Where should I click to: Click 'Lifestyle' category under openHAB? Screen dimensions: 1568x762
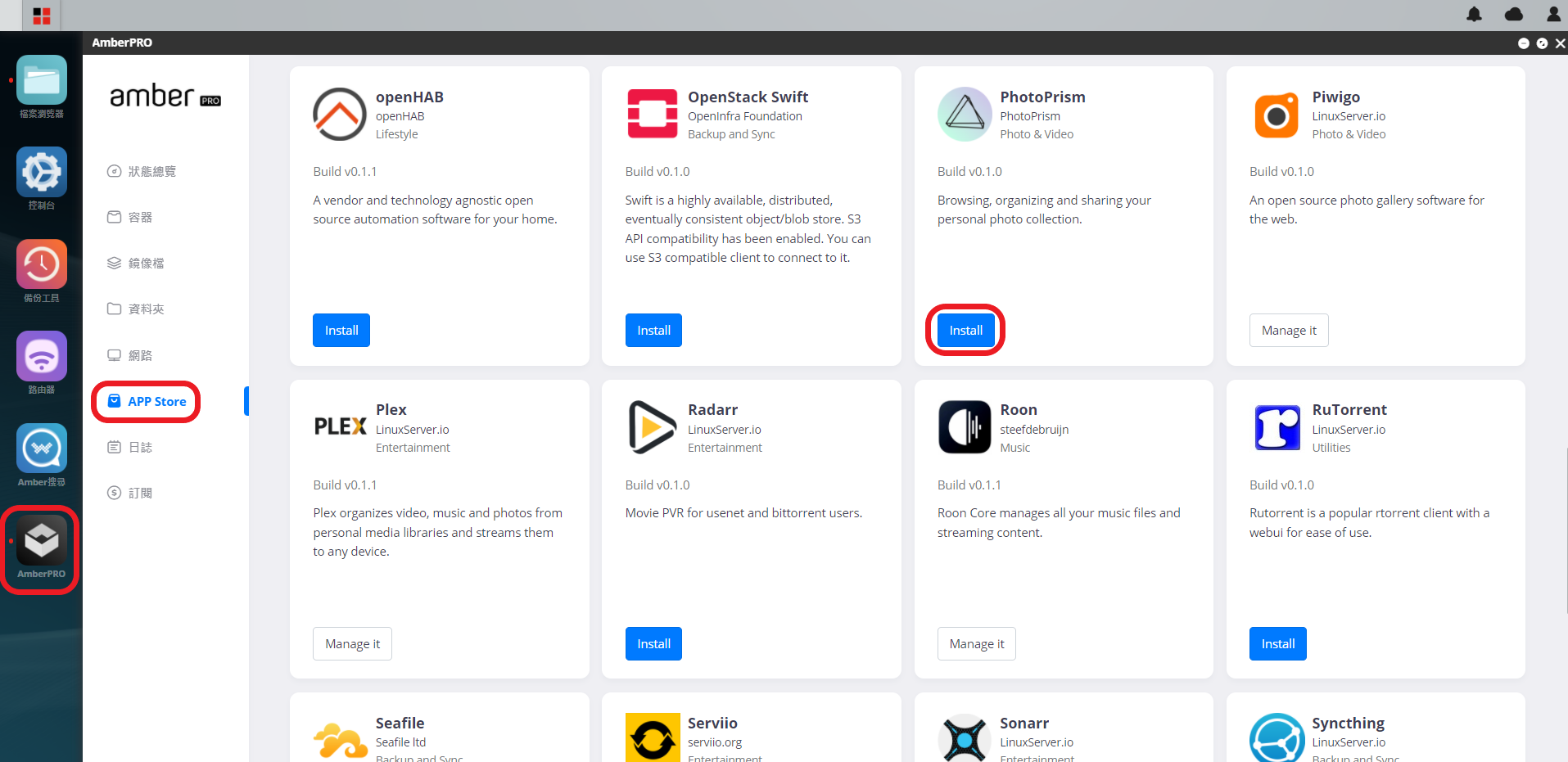[x=397, y=134]
